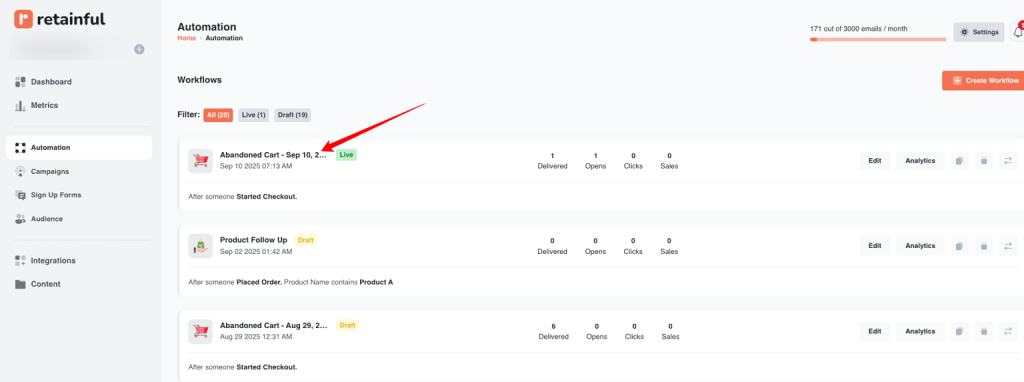This screenshot has height=382, width=1024.
Task: Open Analytics for Abandoned Cart Aug 29
Action: tap(920, 331)
